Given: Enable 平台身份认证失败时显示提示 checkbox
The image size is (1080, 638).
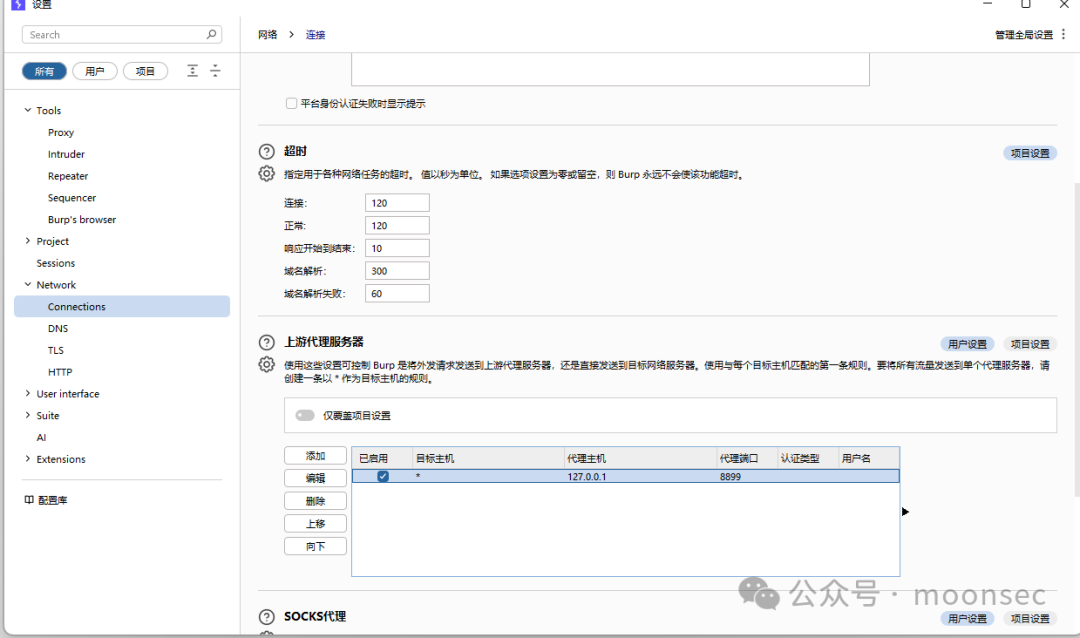Looking at the screenshot, I should click(291, 103).
